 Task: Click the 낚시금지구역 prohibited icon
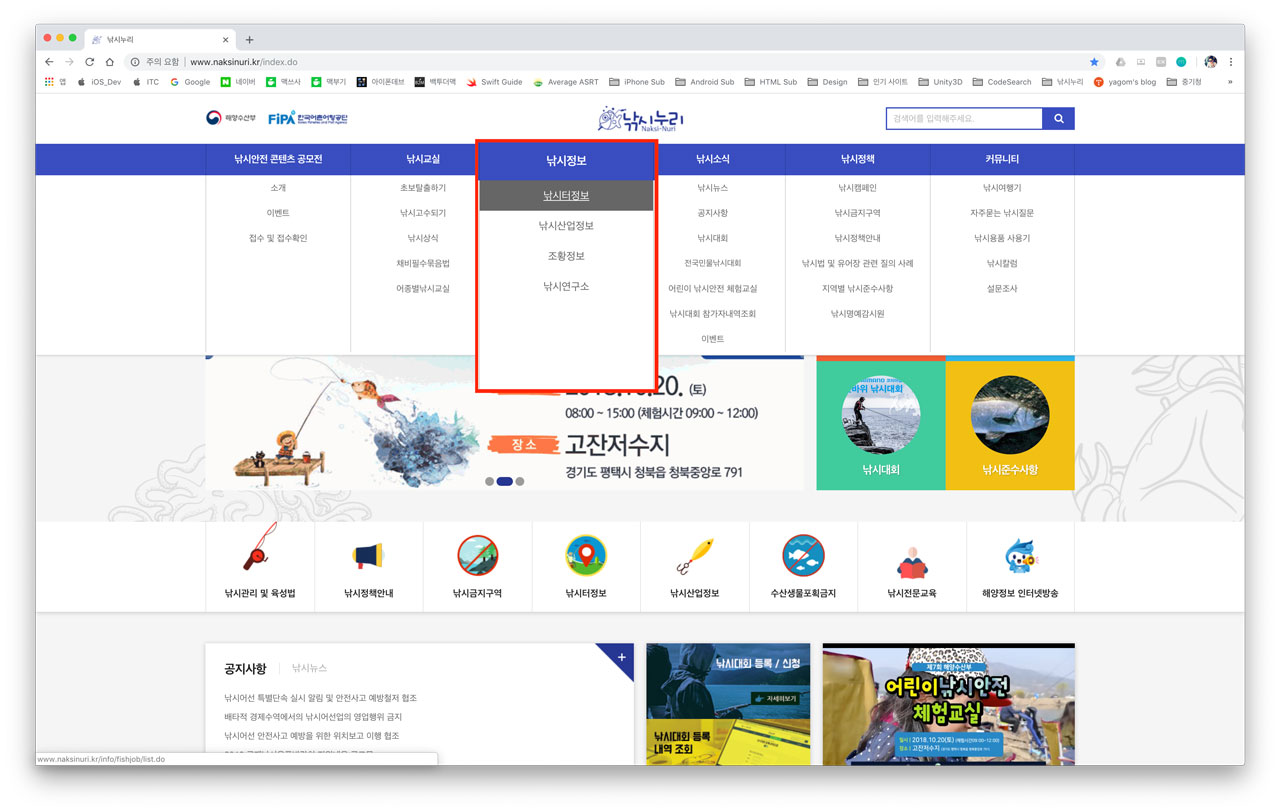(477, 555)
